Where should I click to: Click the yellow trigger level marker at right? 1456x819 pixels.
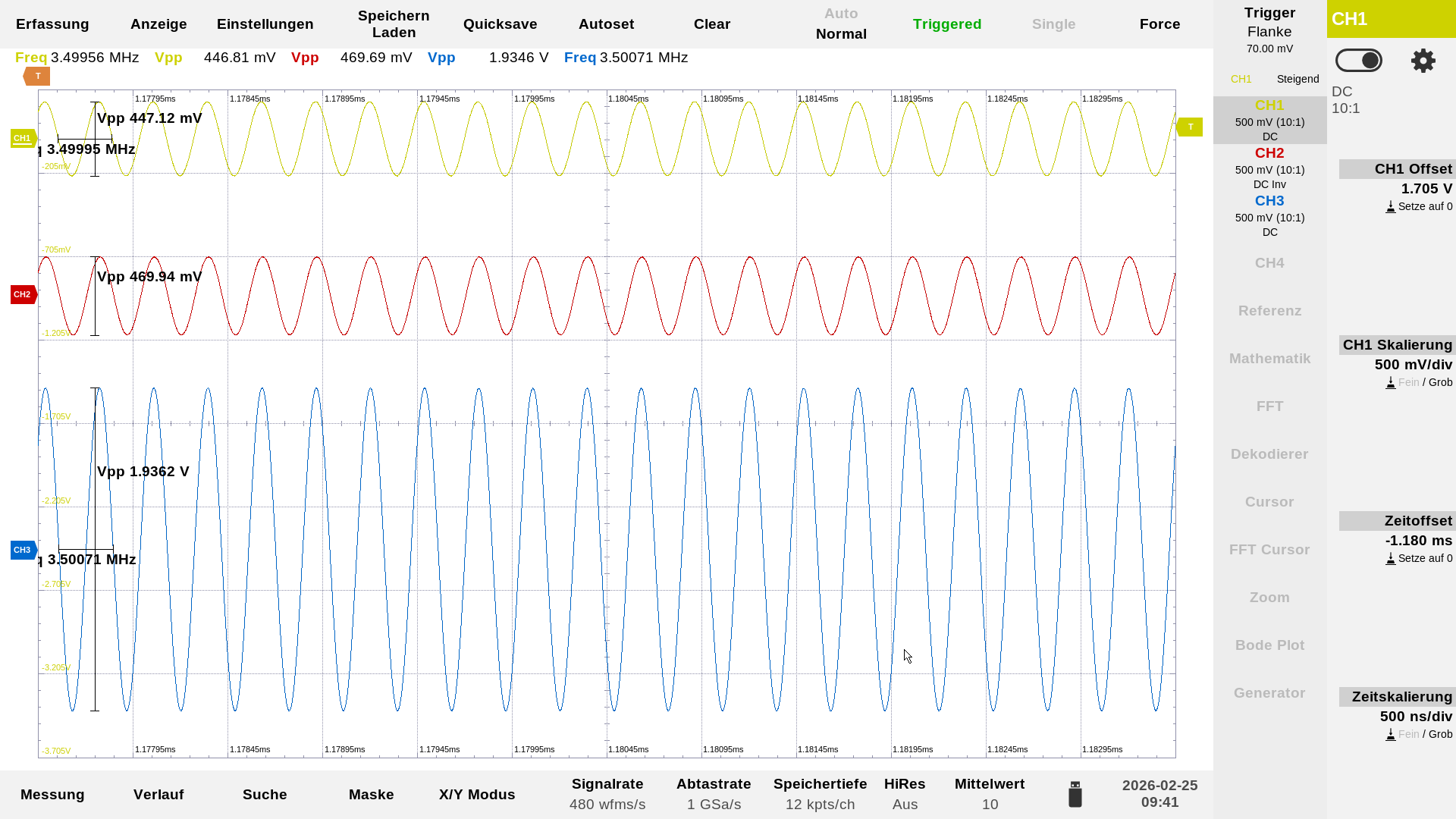click(1189, 127)
